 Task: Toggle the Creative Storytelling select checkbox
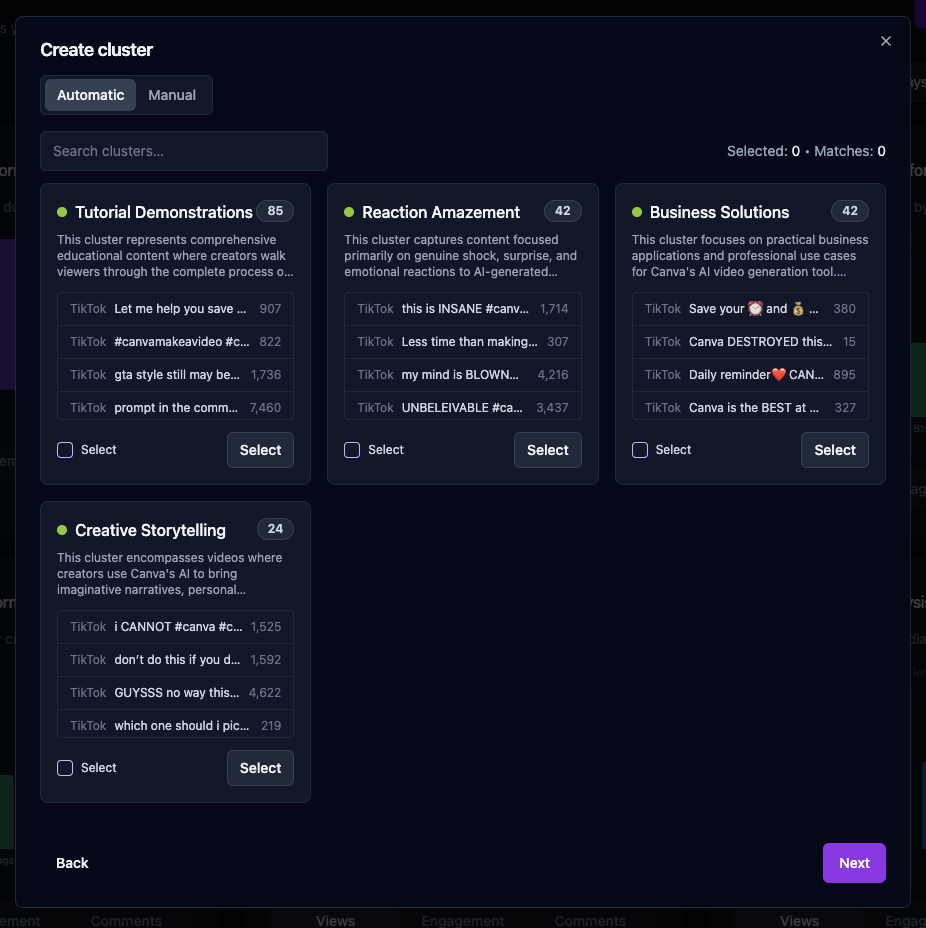click(x=65, y=768)
